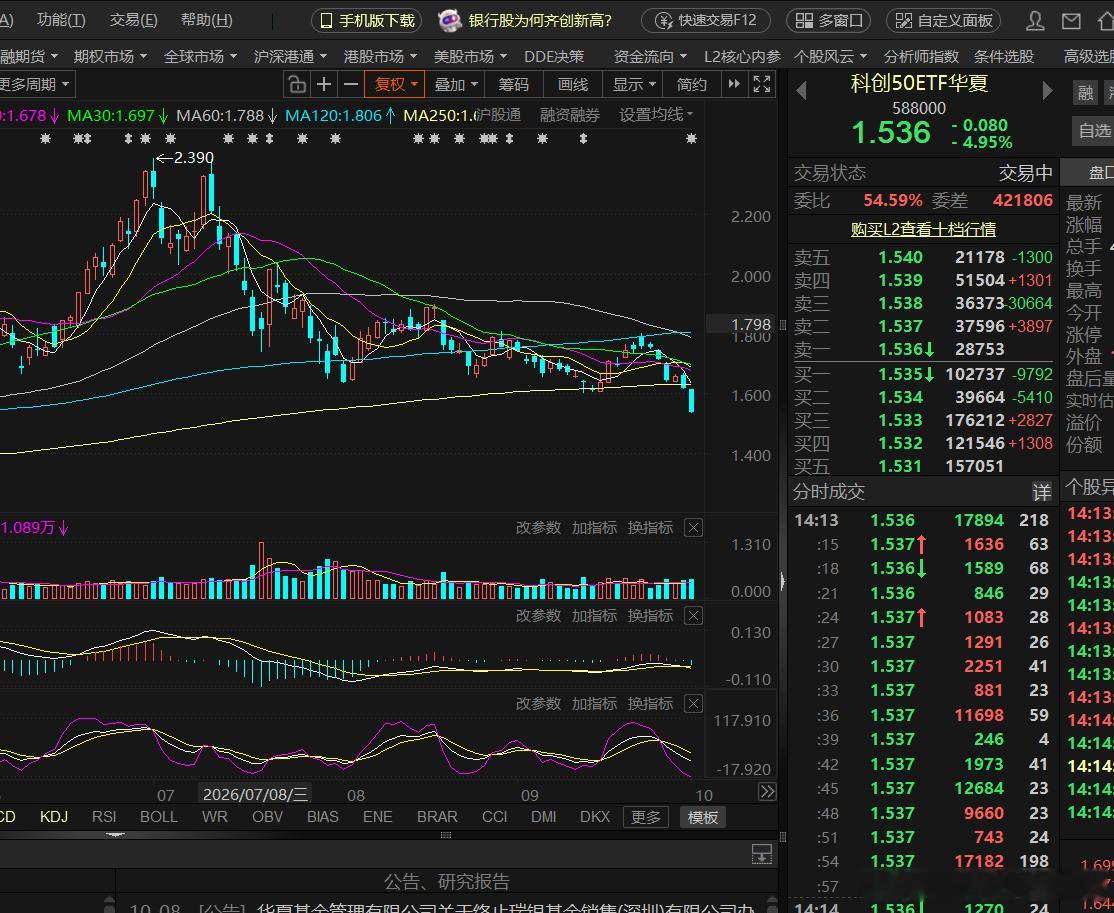This screenshot has width=1114, height=913.
Task: Open the 显示 display dropdown
Action: pos(634,85)
